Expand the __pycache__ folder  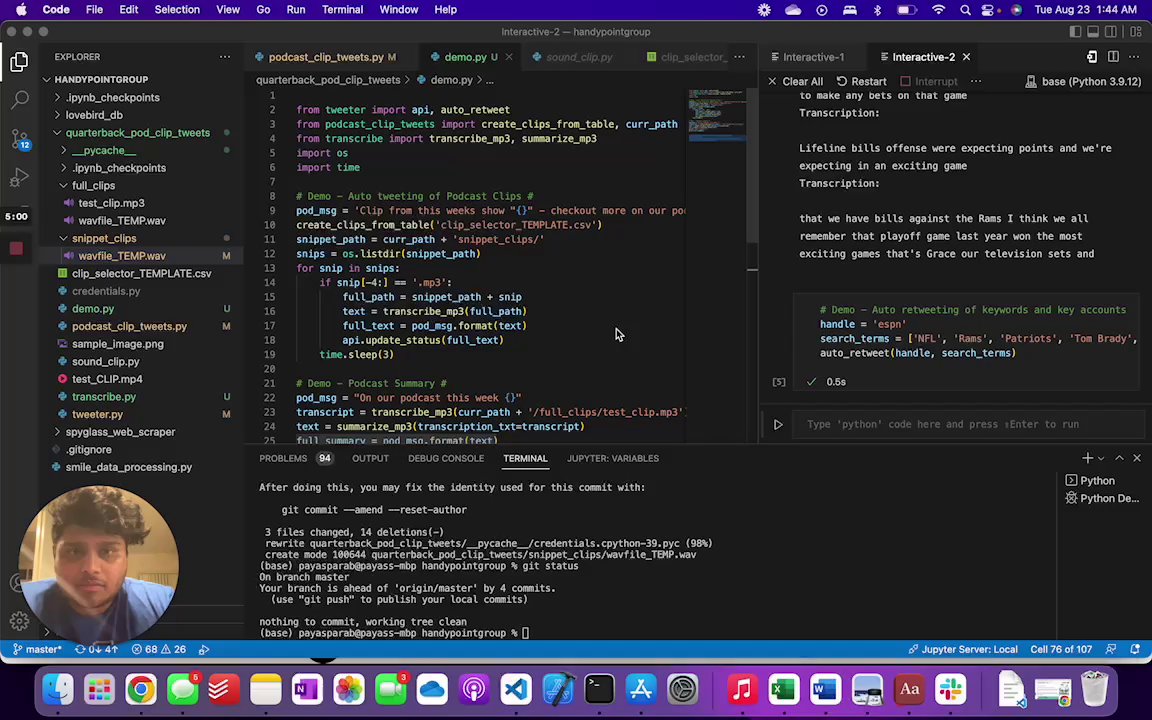104,151
